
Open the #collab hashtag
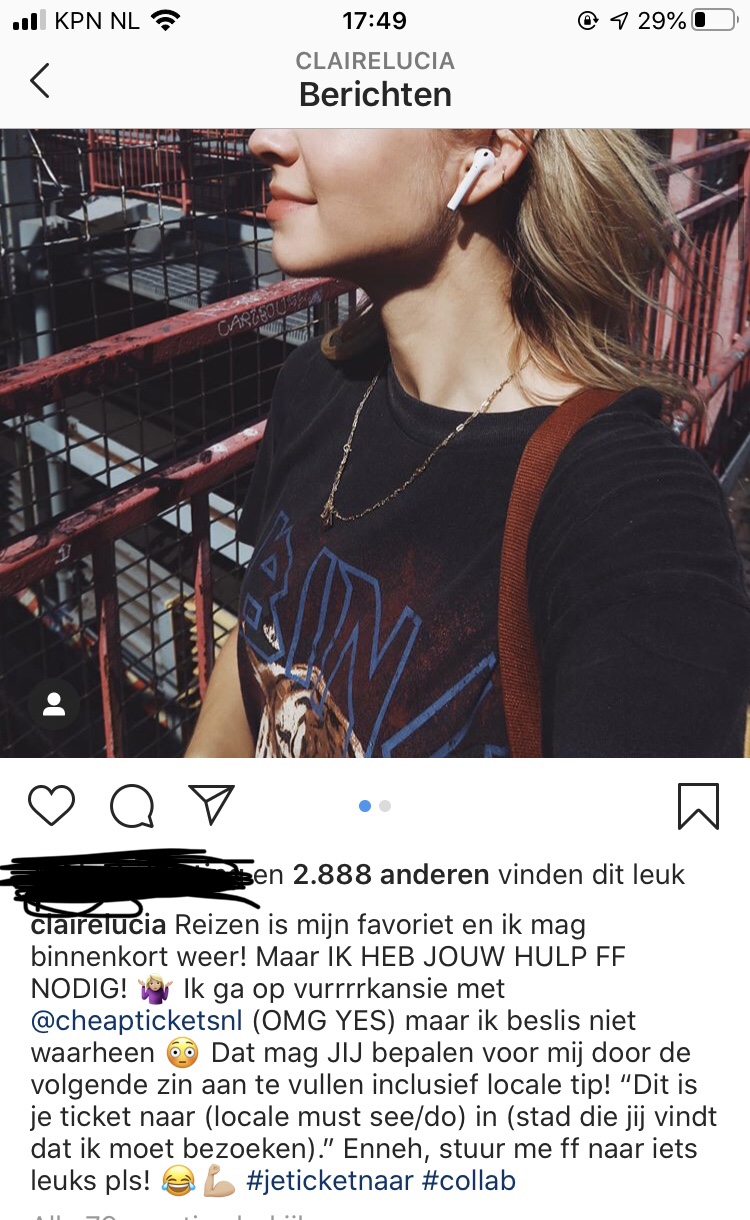(469, 1181)
